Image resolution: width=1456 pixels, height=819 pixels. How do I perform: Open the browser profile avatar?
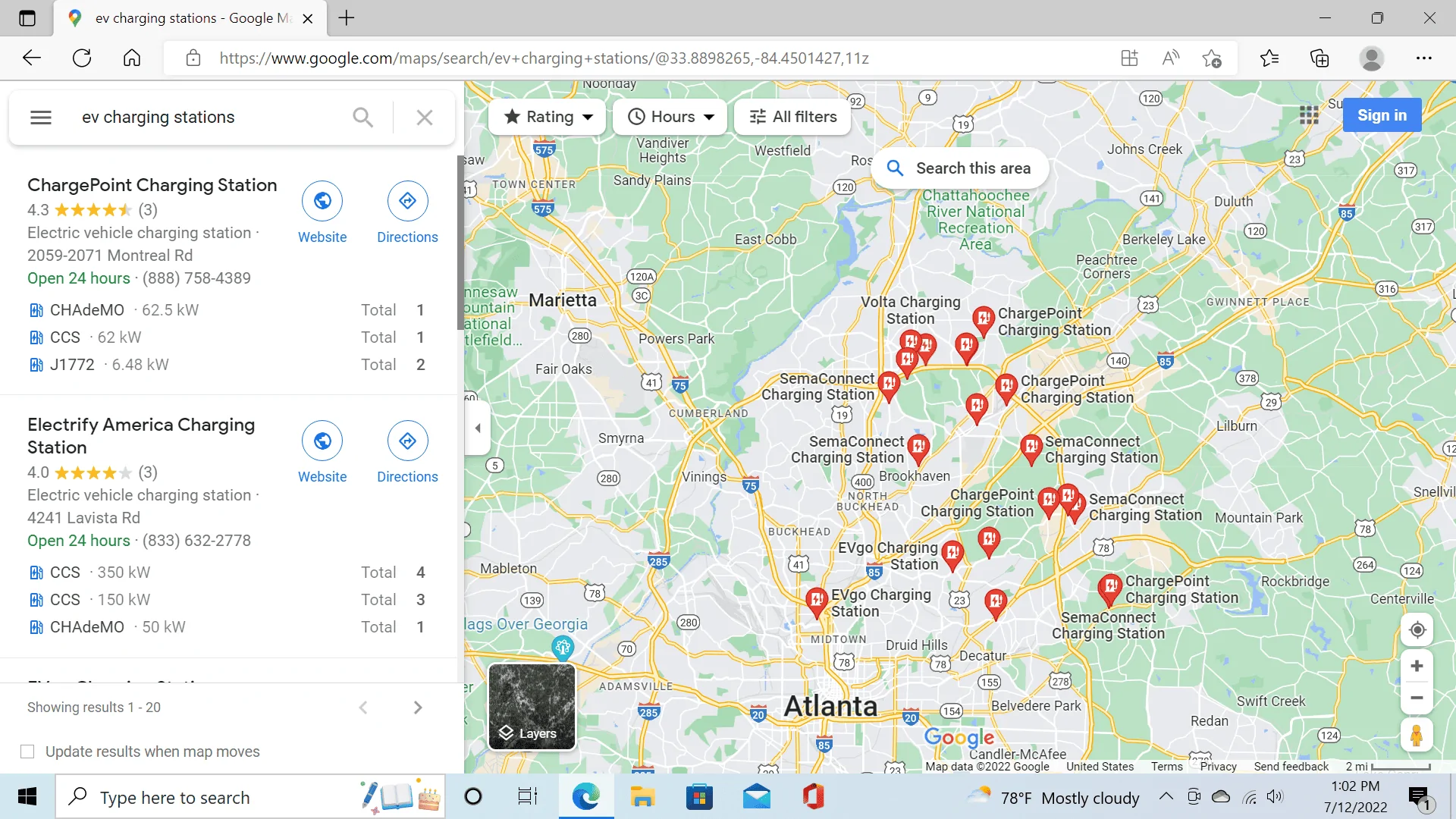point(1371,58)
